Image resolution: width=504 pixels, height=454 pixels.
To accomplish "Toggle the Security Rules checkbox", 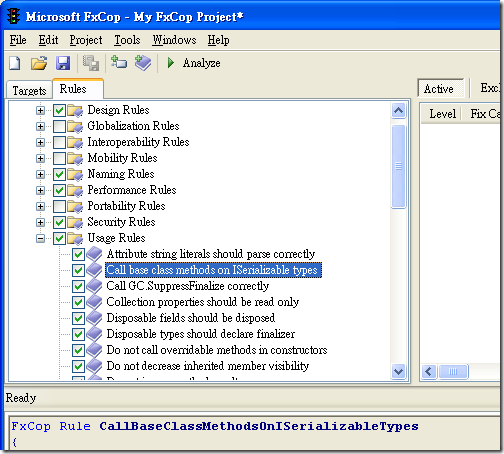I will point(59,222).
